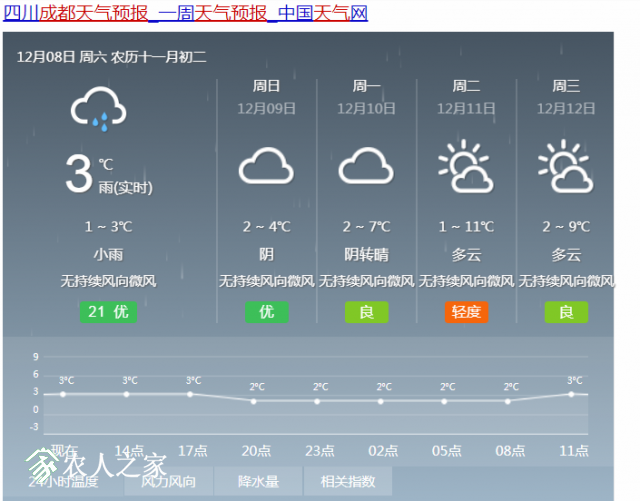This screenshot has height=501, width=640.
Task: Click Wednesday's 良 air quality badge
Action: (x=566, y=312)
